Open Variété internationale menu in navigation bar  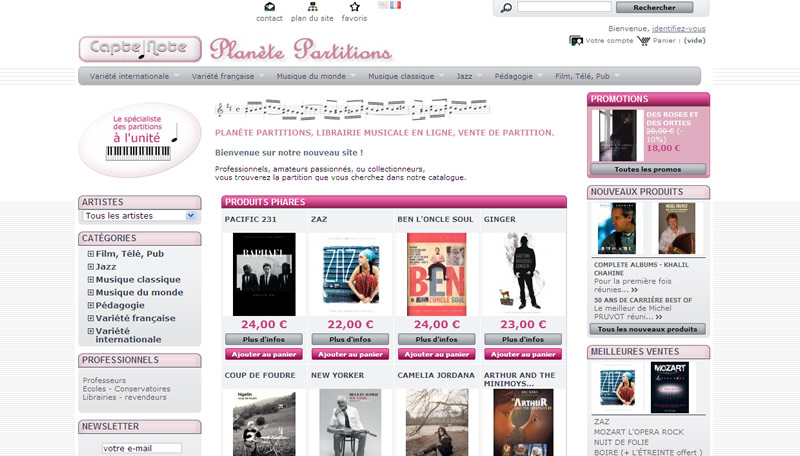click(129, 76)
